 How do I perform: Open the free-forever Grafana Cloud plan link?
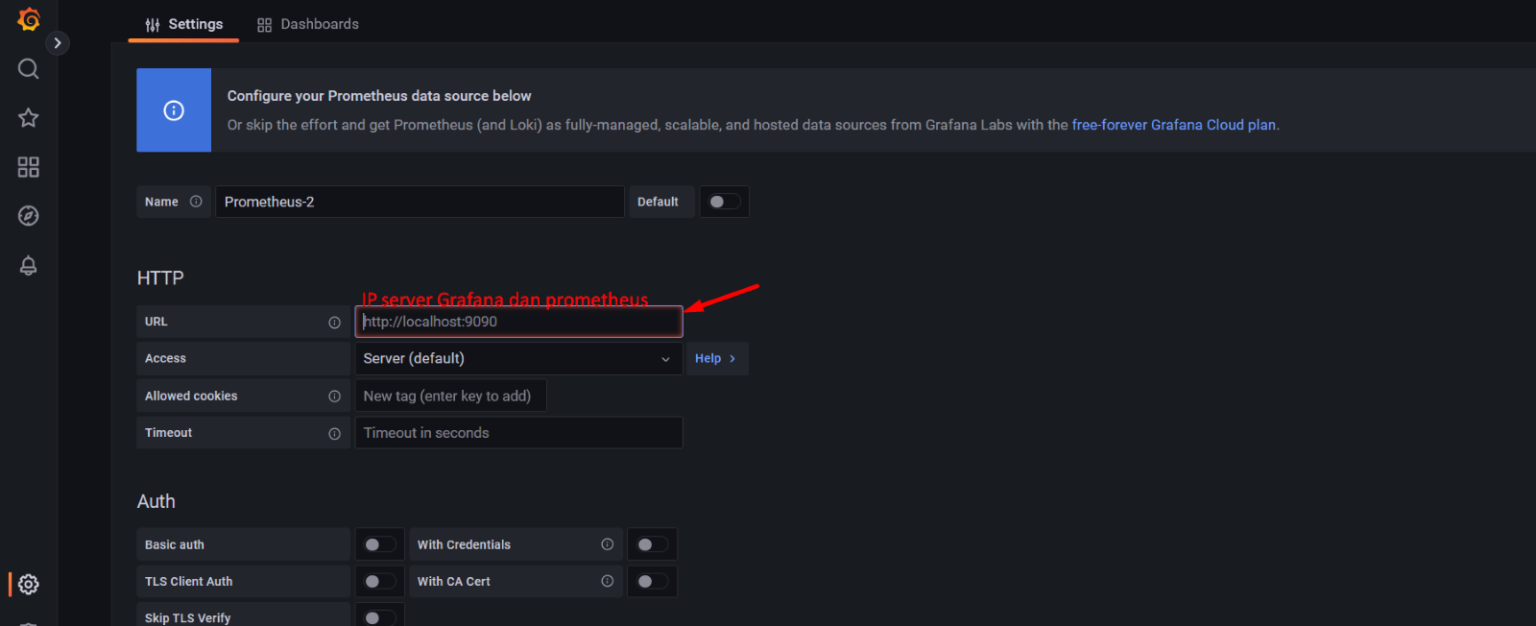tap(1173, 125)
